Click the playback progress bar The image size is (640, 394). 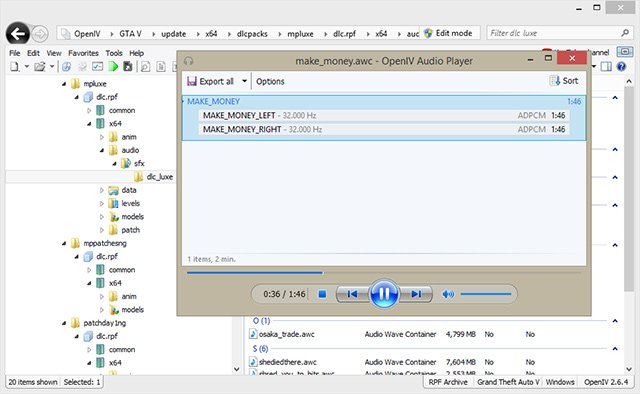tap(384, 272)
